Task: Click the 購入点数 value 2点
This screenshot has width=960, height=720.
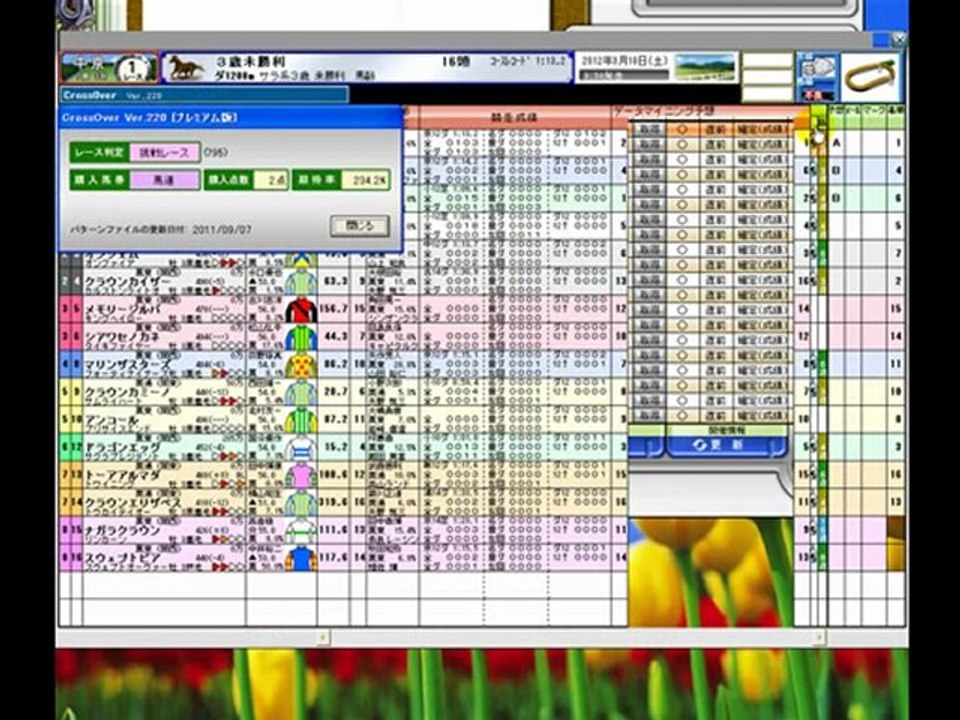Action: 271,180
